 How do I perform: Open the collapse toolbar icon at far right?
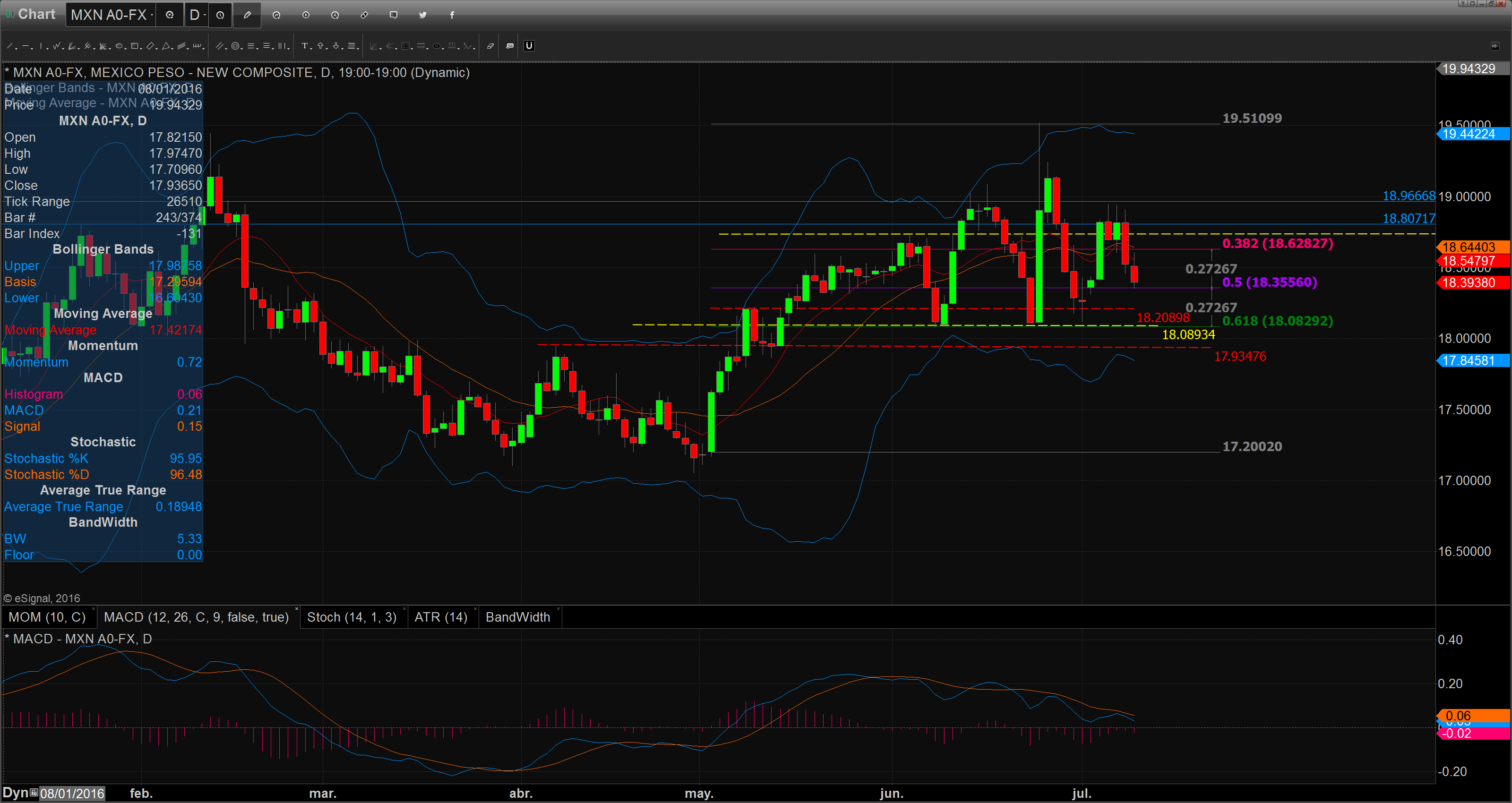(1495, 46)
